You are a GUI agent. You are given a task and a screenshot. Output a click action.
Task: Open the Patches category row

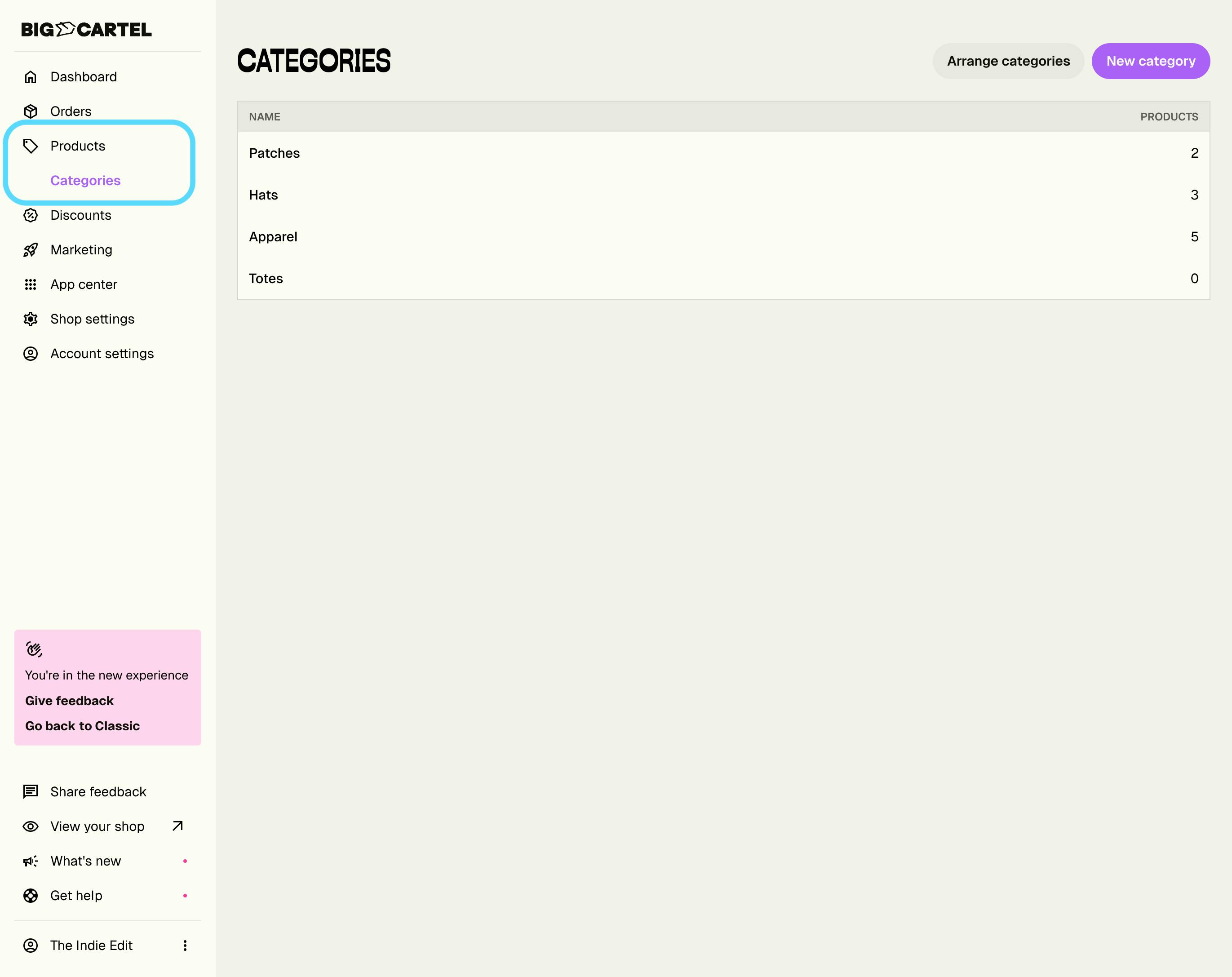click(274, 153)
